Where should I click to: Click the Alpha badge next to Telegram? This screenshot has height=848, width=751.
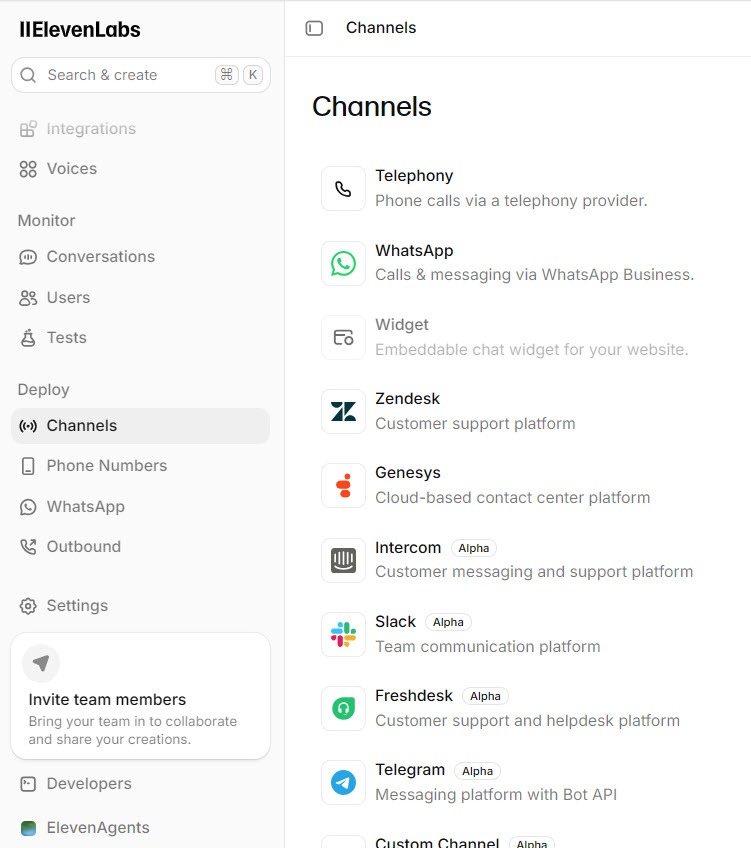tap(477, 771)
